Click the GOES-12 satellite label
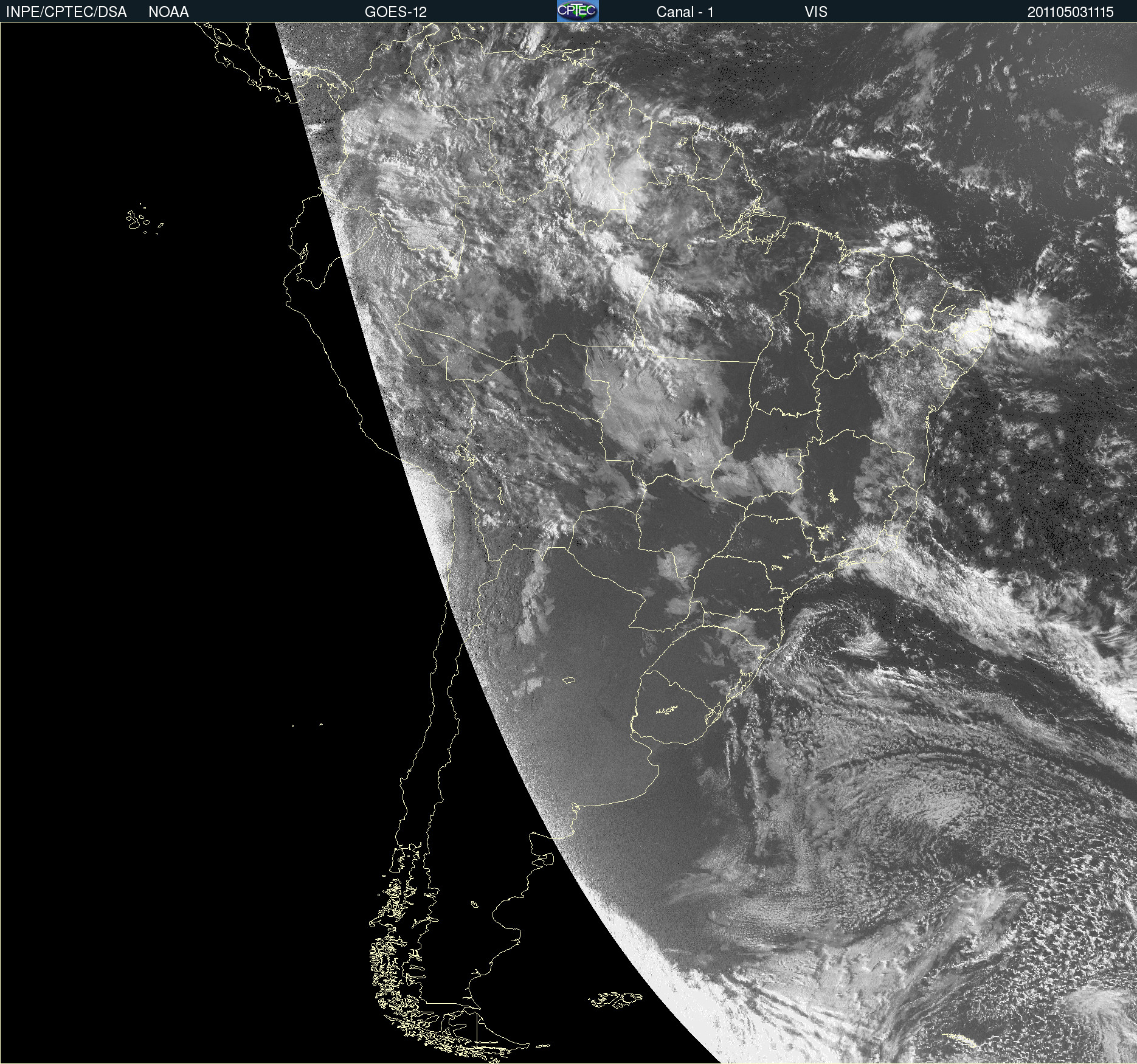The image size is (1137, 1064). [x=396, y=12]
